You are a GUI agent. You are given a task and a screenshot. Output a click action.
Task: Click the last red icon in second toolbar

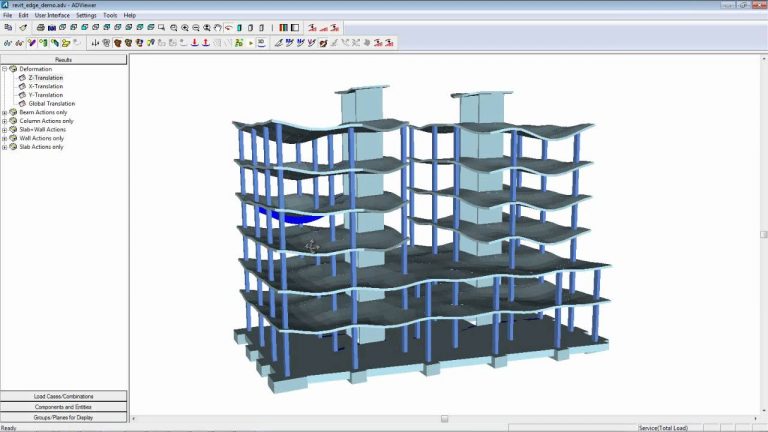(x=389, y=43)
